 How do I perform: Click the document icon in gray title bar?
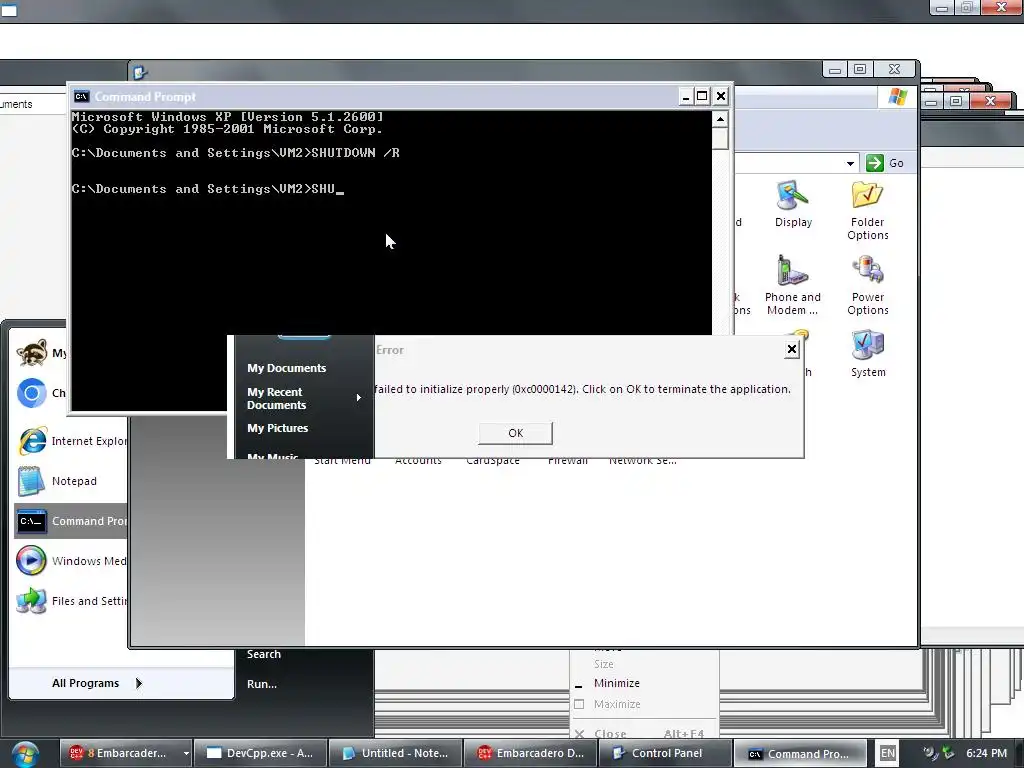[140, 72]
